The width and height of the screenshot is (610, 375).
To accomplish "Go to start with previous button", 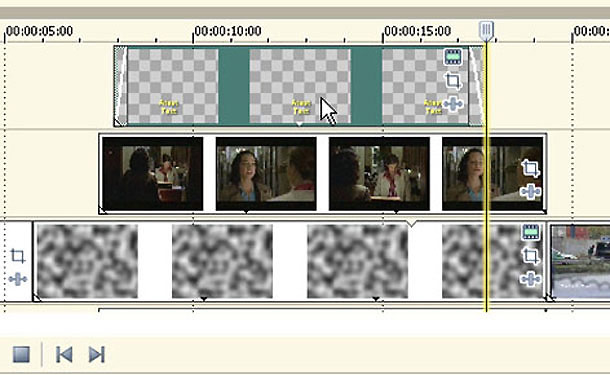I will [64, 354].
